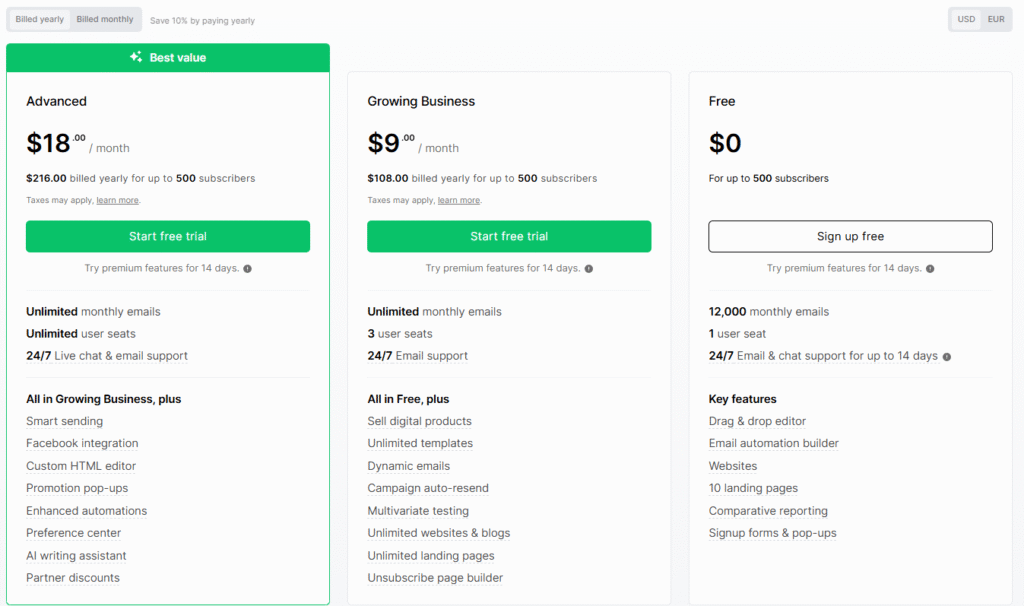1024x606 pixels.
Task: Switch billing to Billed yearly
Action: [x=39, y=19]
